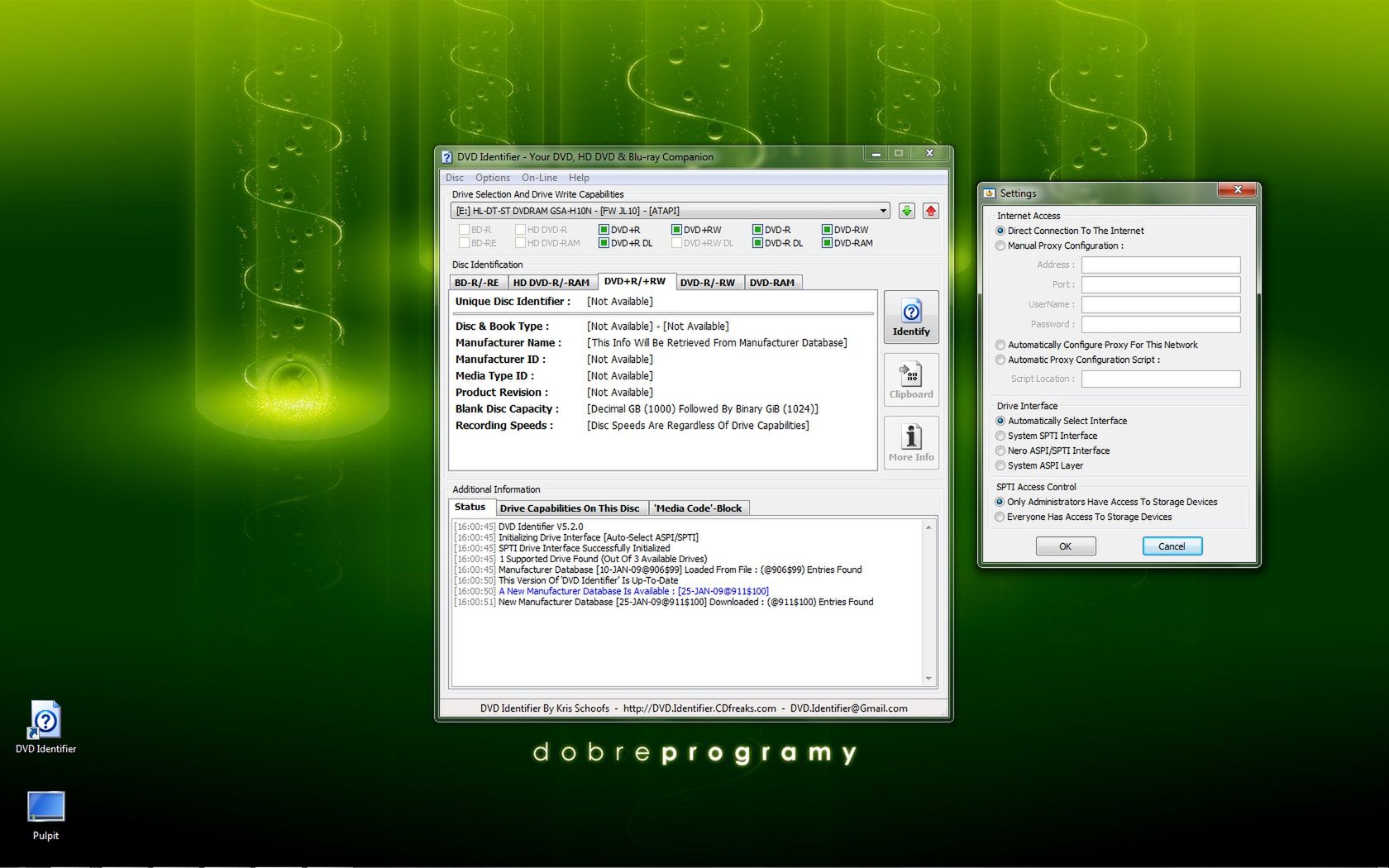Open the Disc menu
This screenshot has width=1389, height=868.
[x=455, y=178]
